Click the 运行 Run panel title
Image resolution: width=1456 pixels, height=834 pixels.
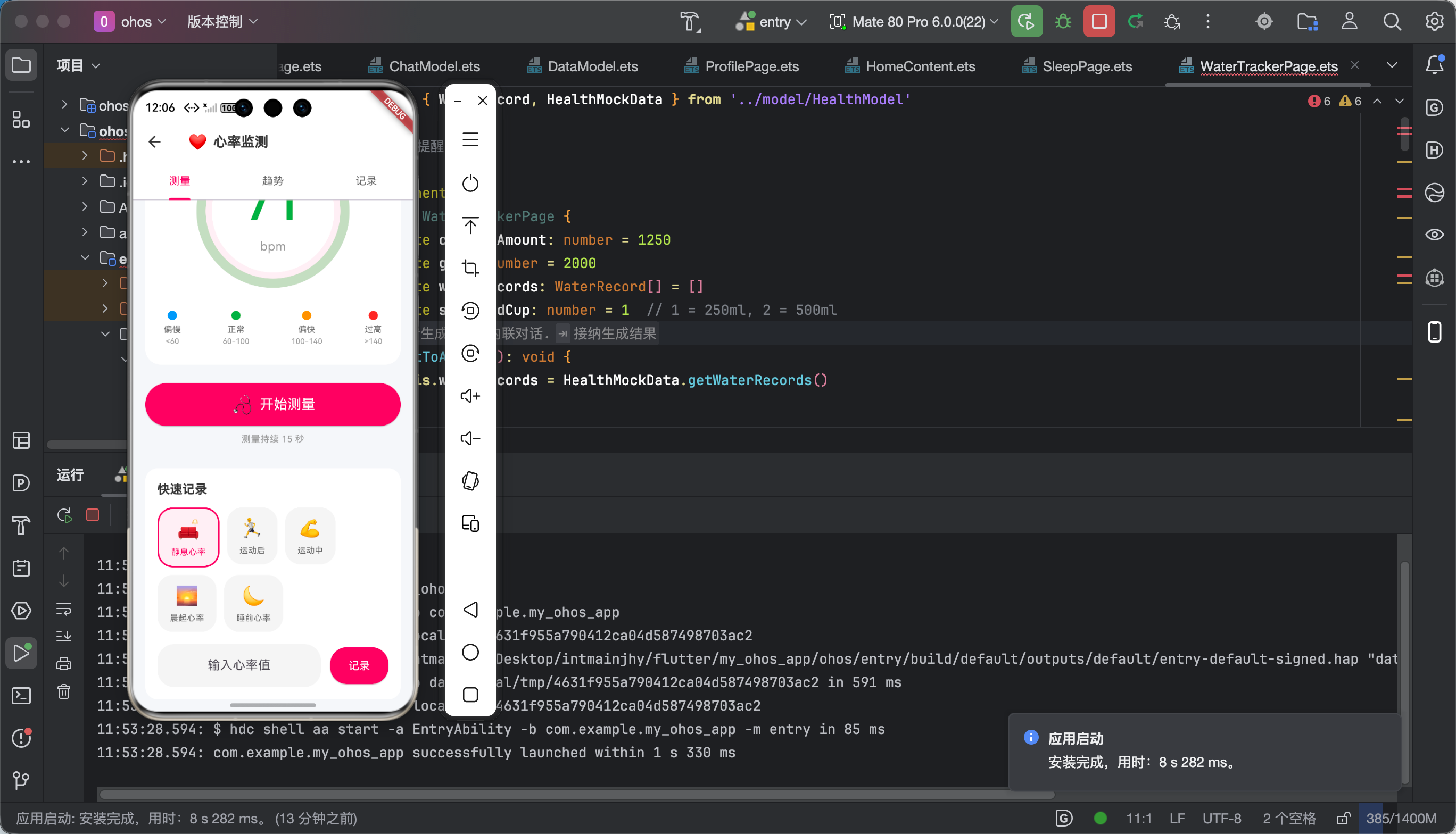click(70, 475)
